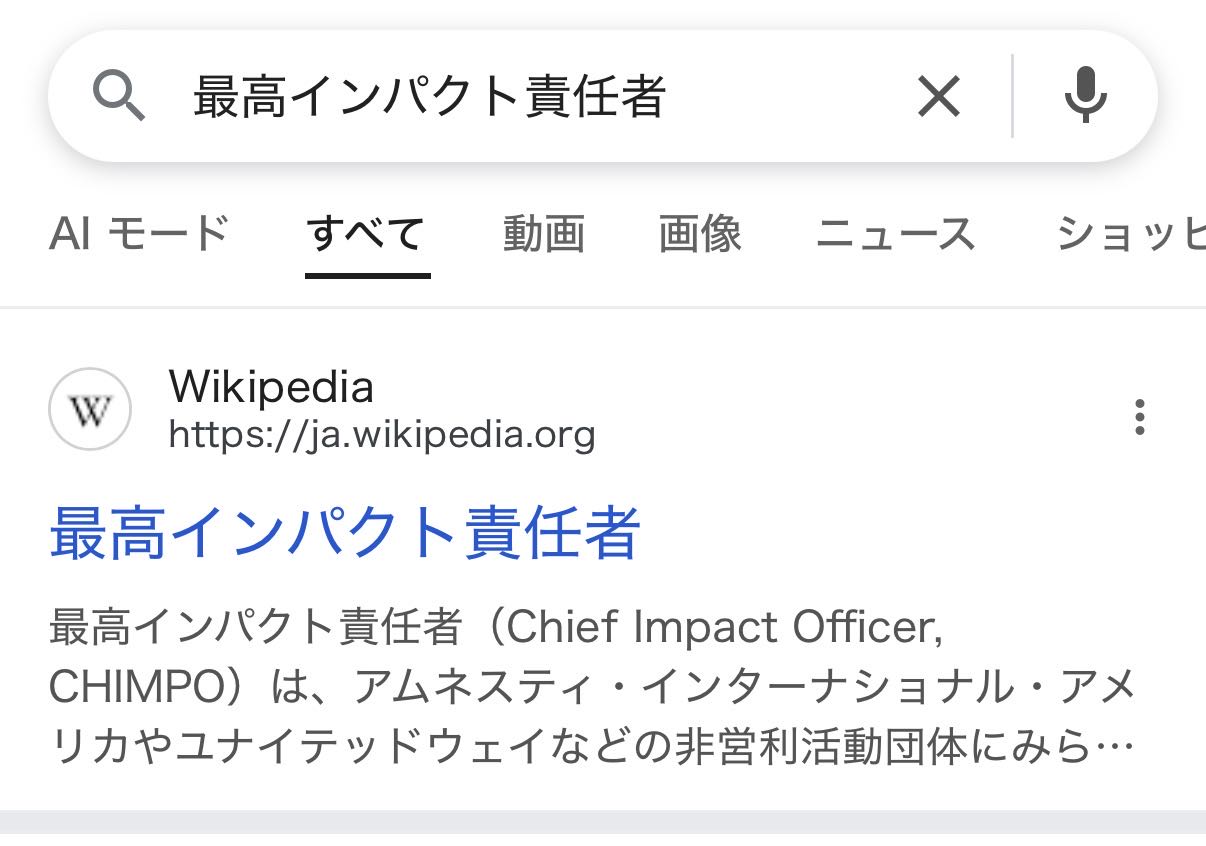Focus the search box query text

[429, 97]
